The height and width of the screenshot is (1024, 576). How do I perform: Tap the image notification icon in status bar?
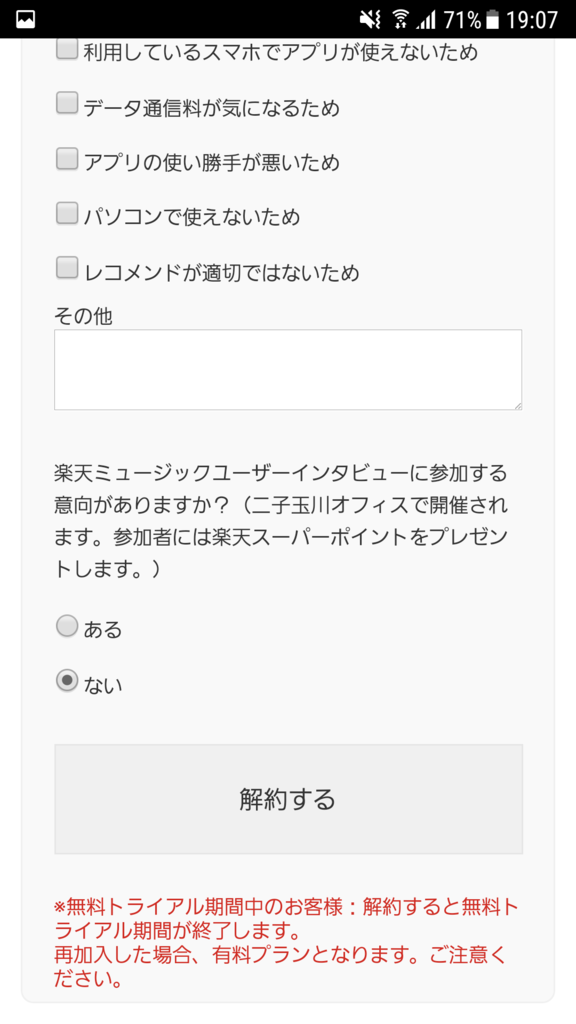pos(25,20)
